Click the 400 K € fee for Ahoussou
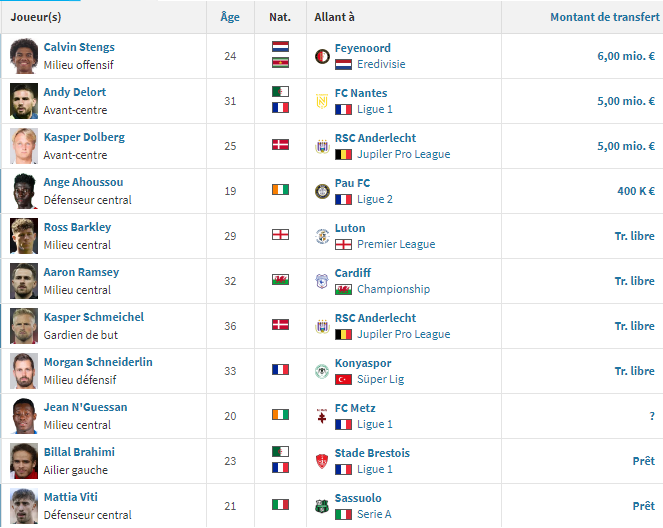 click(636, 191)
